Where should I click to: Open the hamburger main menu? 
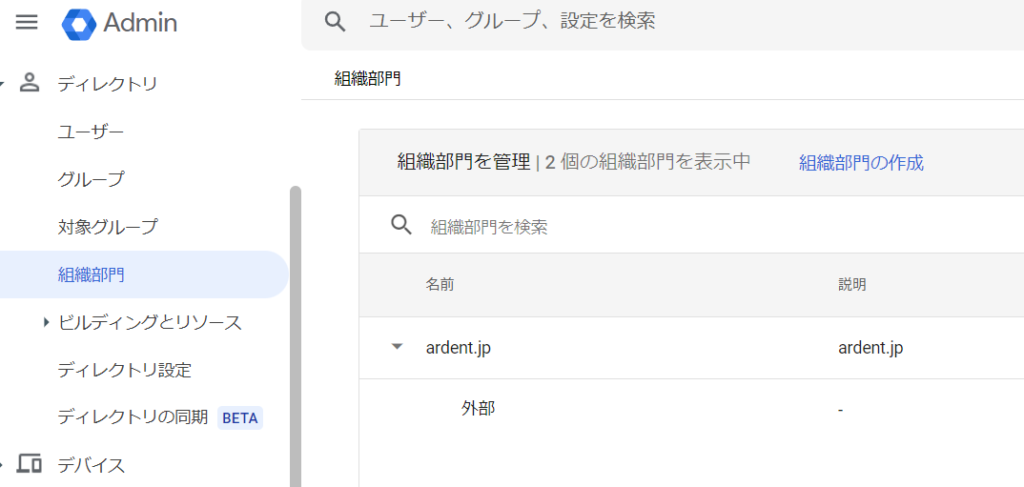(x=27, y=22)
